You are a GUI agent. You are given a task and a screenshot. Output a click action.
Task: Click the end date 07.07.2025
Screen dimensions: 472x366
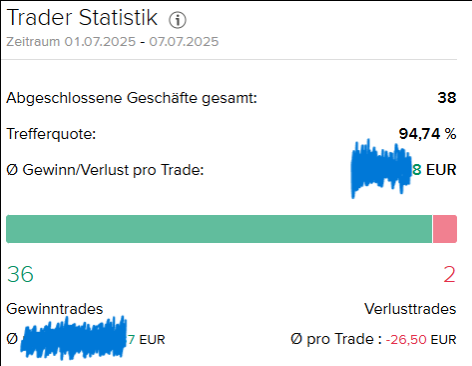184,42
